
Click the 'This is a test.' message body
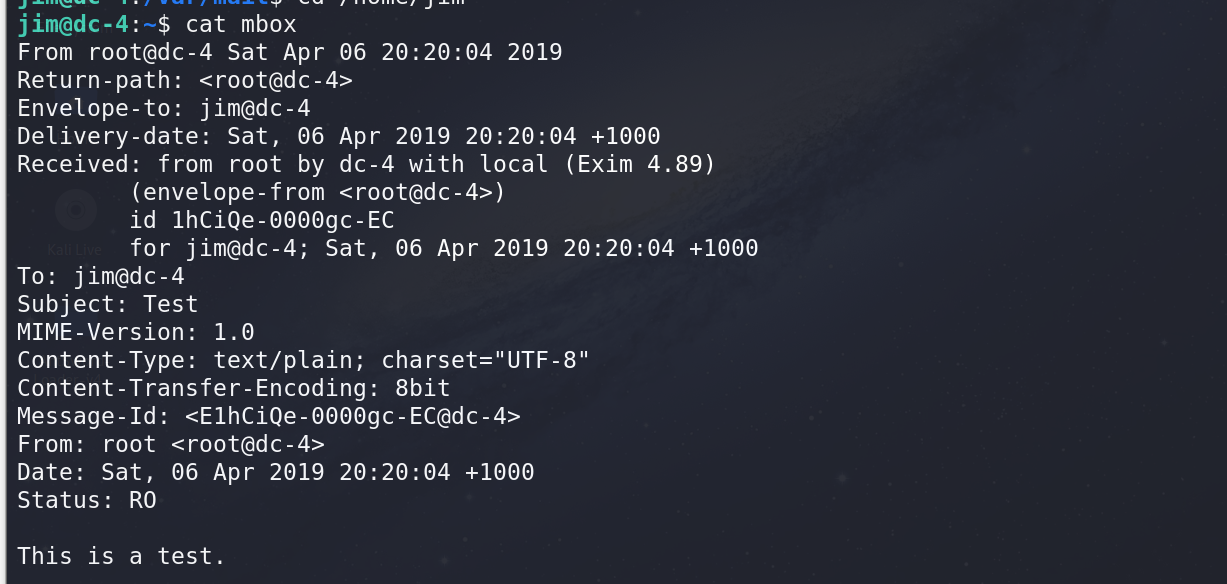(x=122, y=556)
